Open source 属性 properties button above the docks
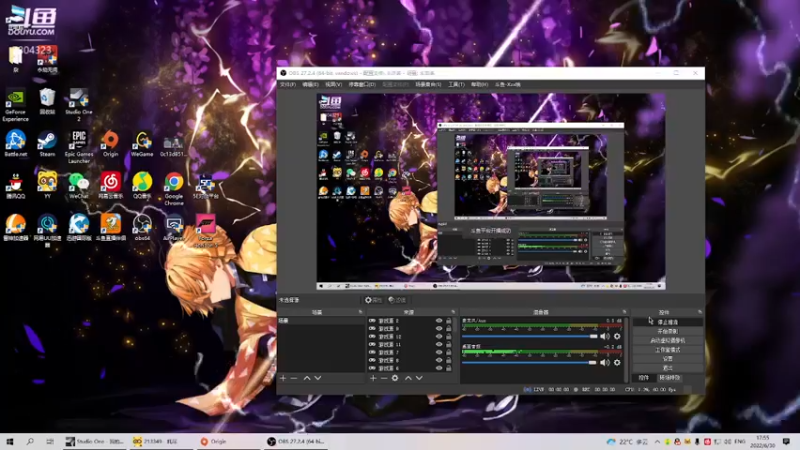Screen dimensions: 800x450 click(x=373, y=300)
